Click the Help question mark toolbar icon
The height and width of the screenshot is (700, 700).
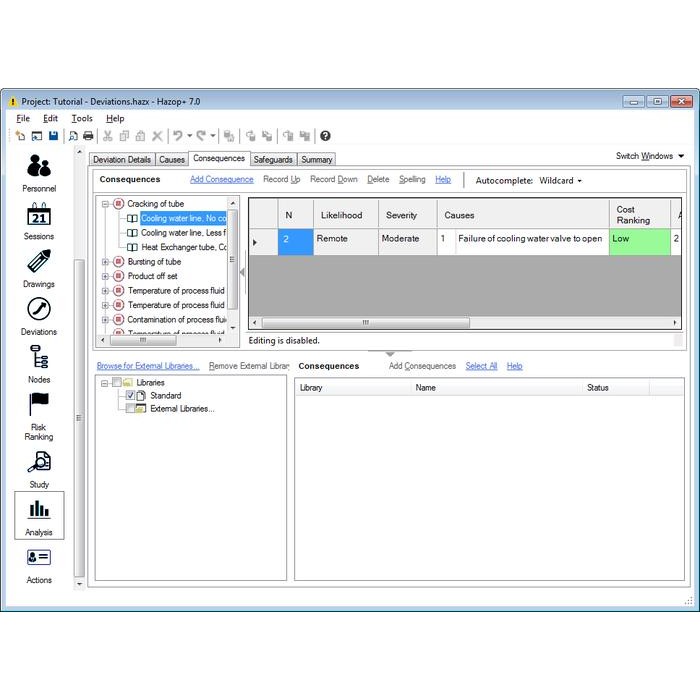325,136
